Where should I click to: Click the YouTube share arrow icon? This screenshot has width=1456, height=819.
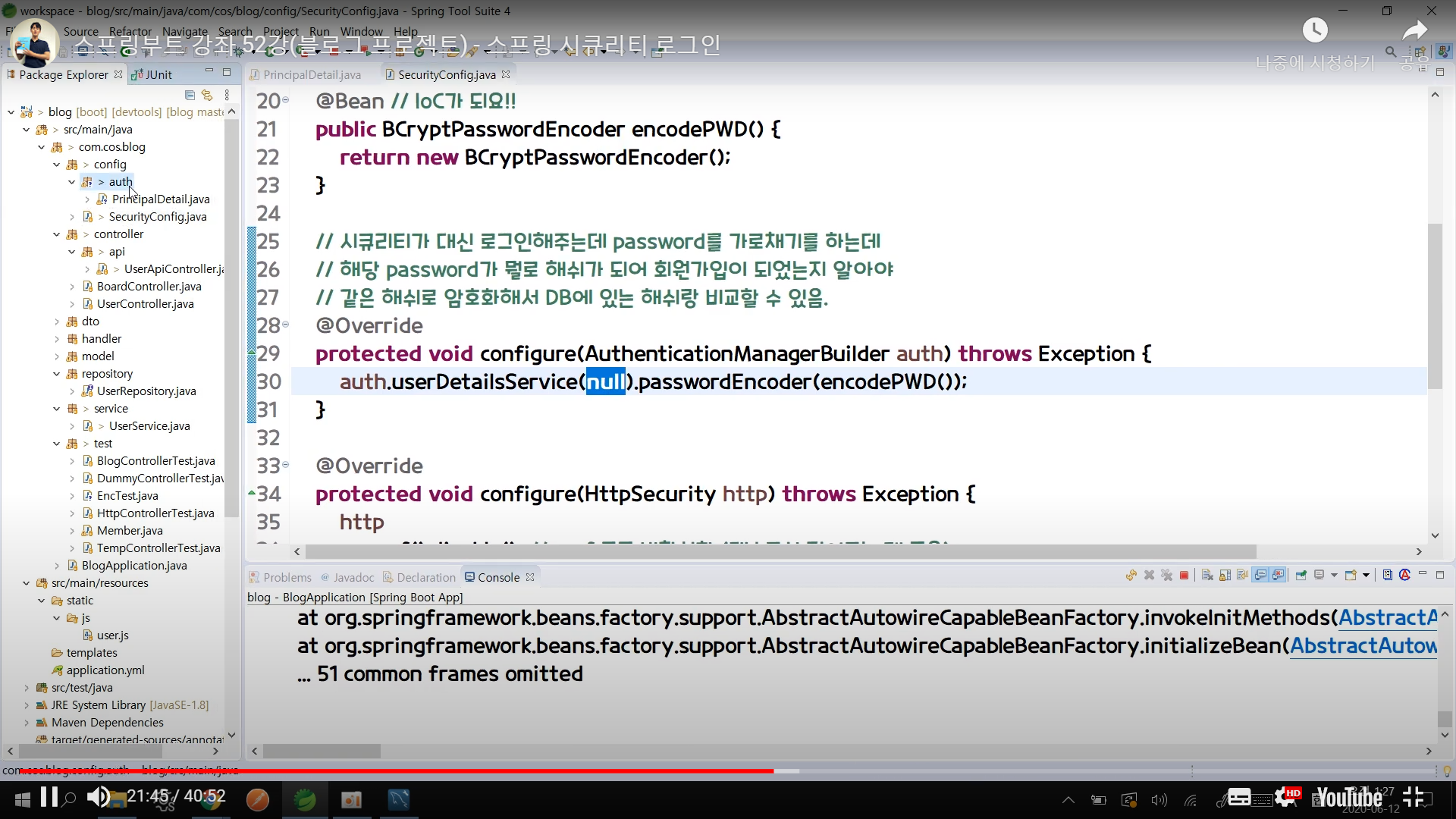click(1414, 32)
